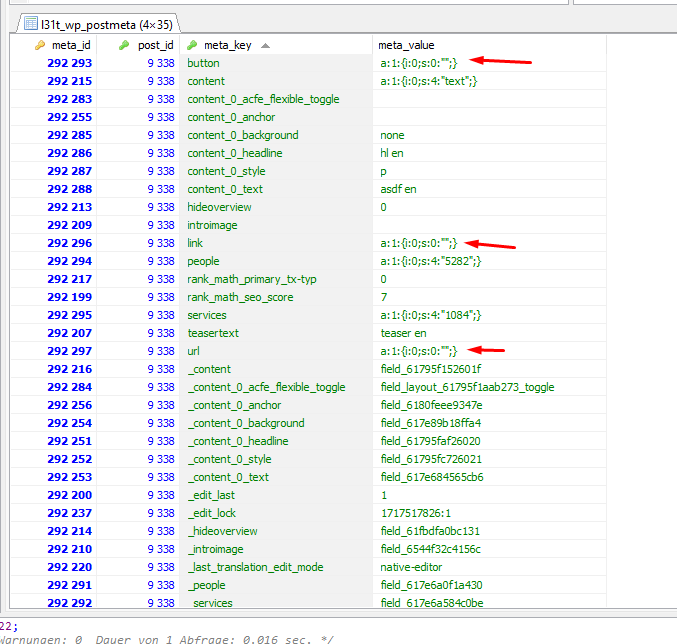Click the table icon on the l31t_wp_postmeta tab
Image resolution: width=677 pixels, height=644 pixels.
(x=31, y=23)
